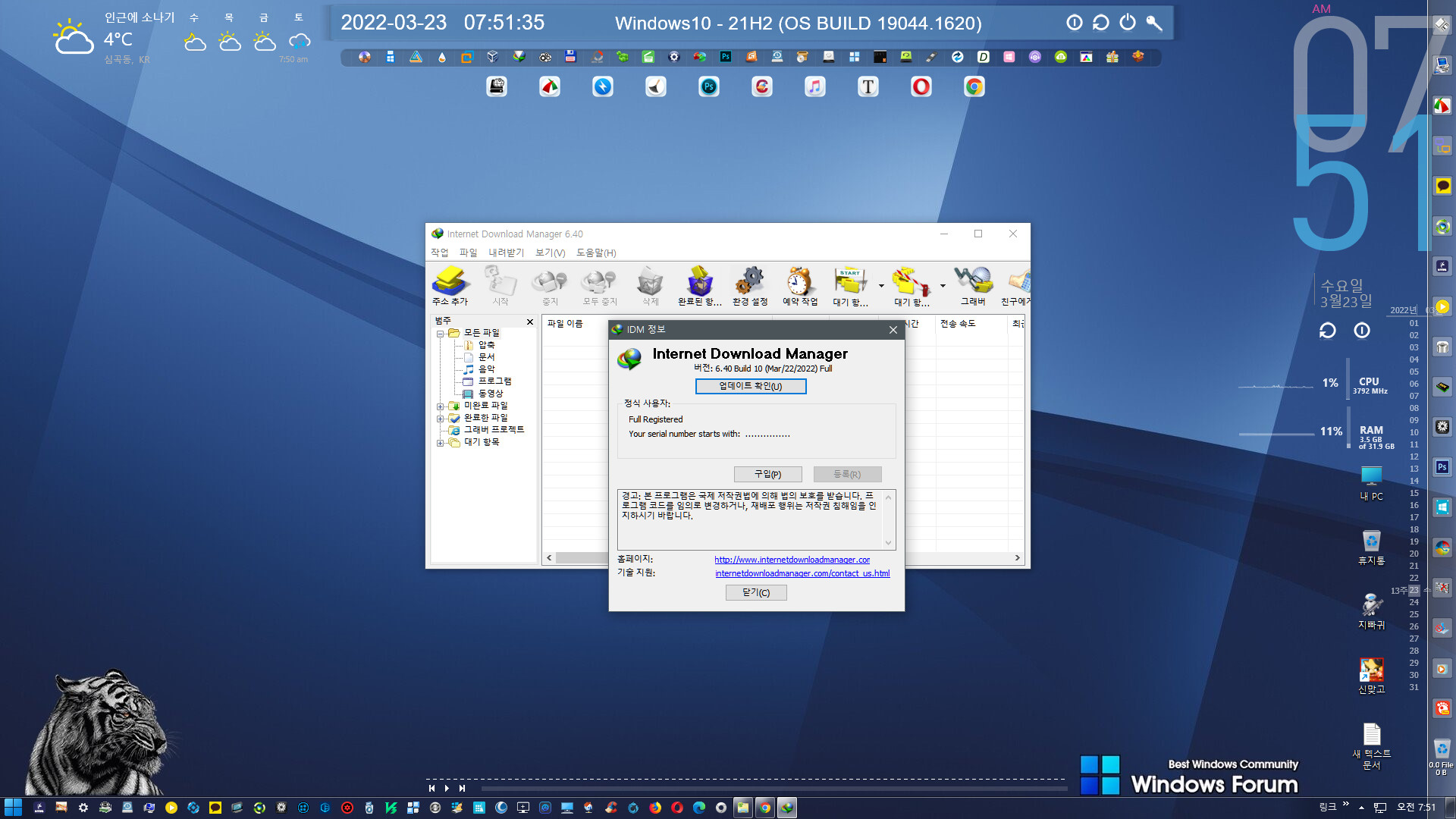The width and height of the screenshot is (1456, 819).
Task: Click the media player progress bar
Action: (x=773, y=789)
